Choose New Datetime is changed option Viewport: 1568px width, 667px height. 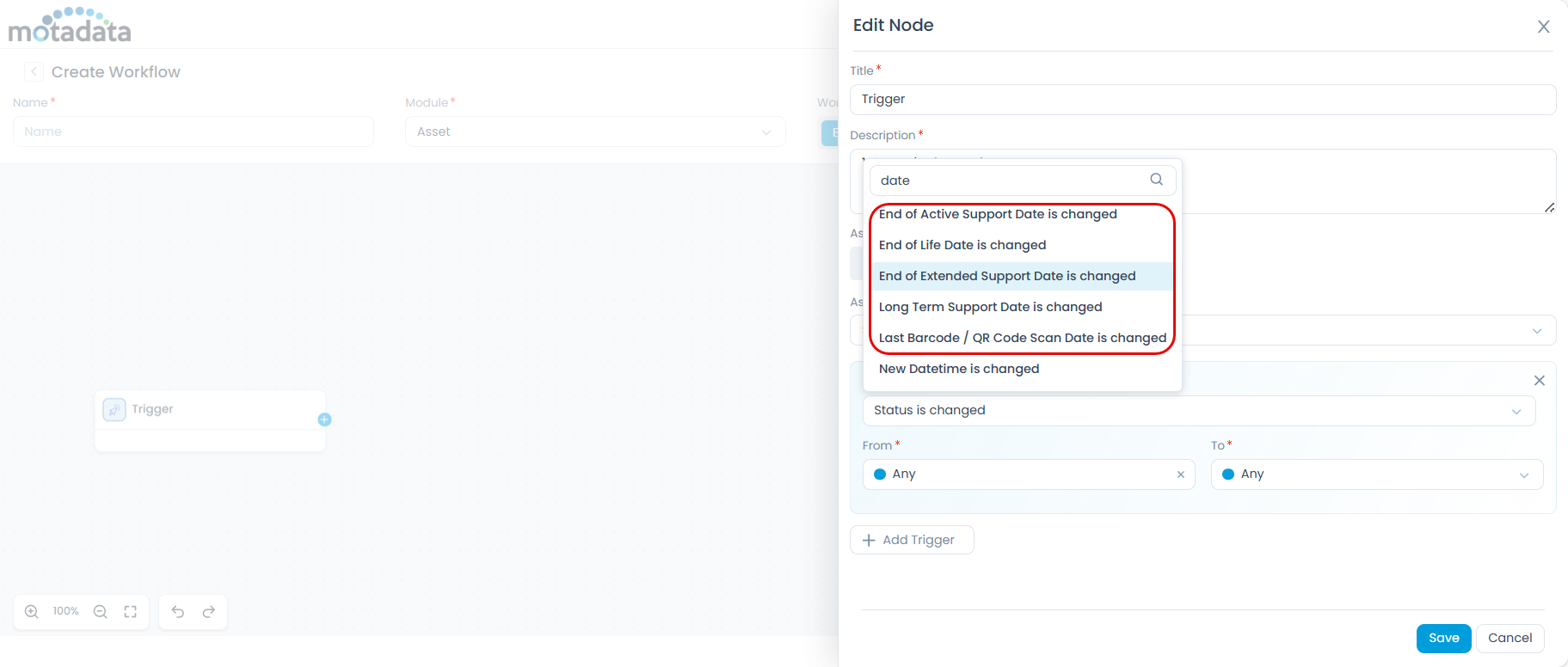point(959,369)
